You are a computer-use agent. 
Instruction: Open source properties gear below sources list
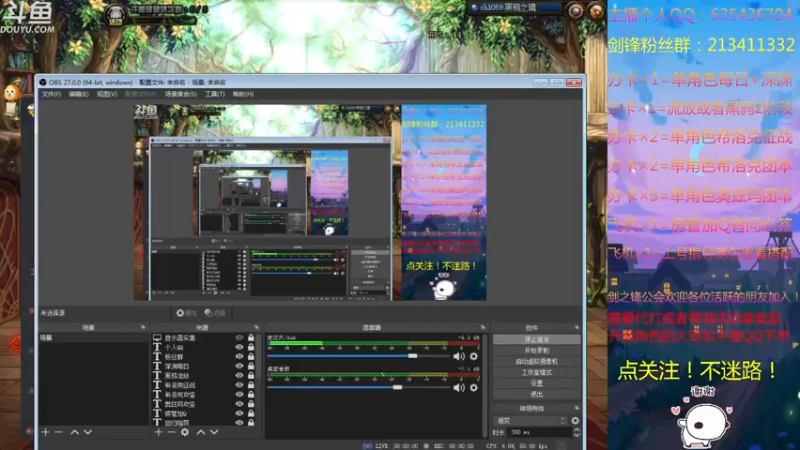[185, 432]
